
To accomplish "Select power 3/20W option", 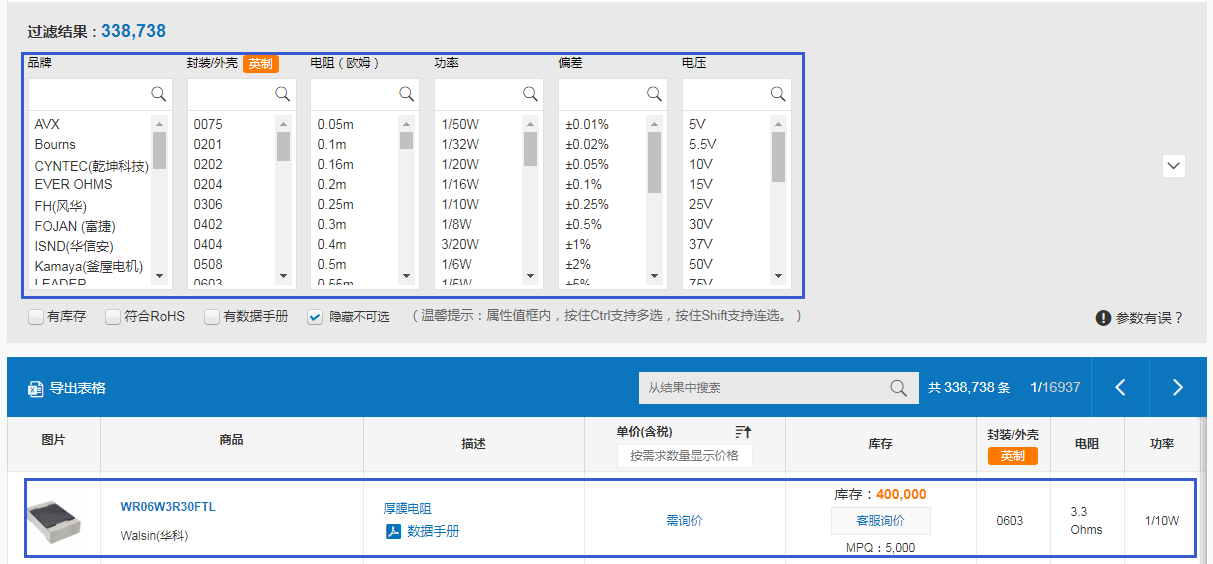I will pos(460,244).
